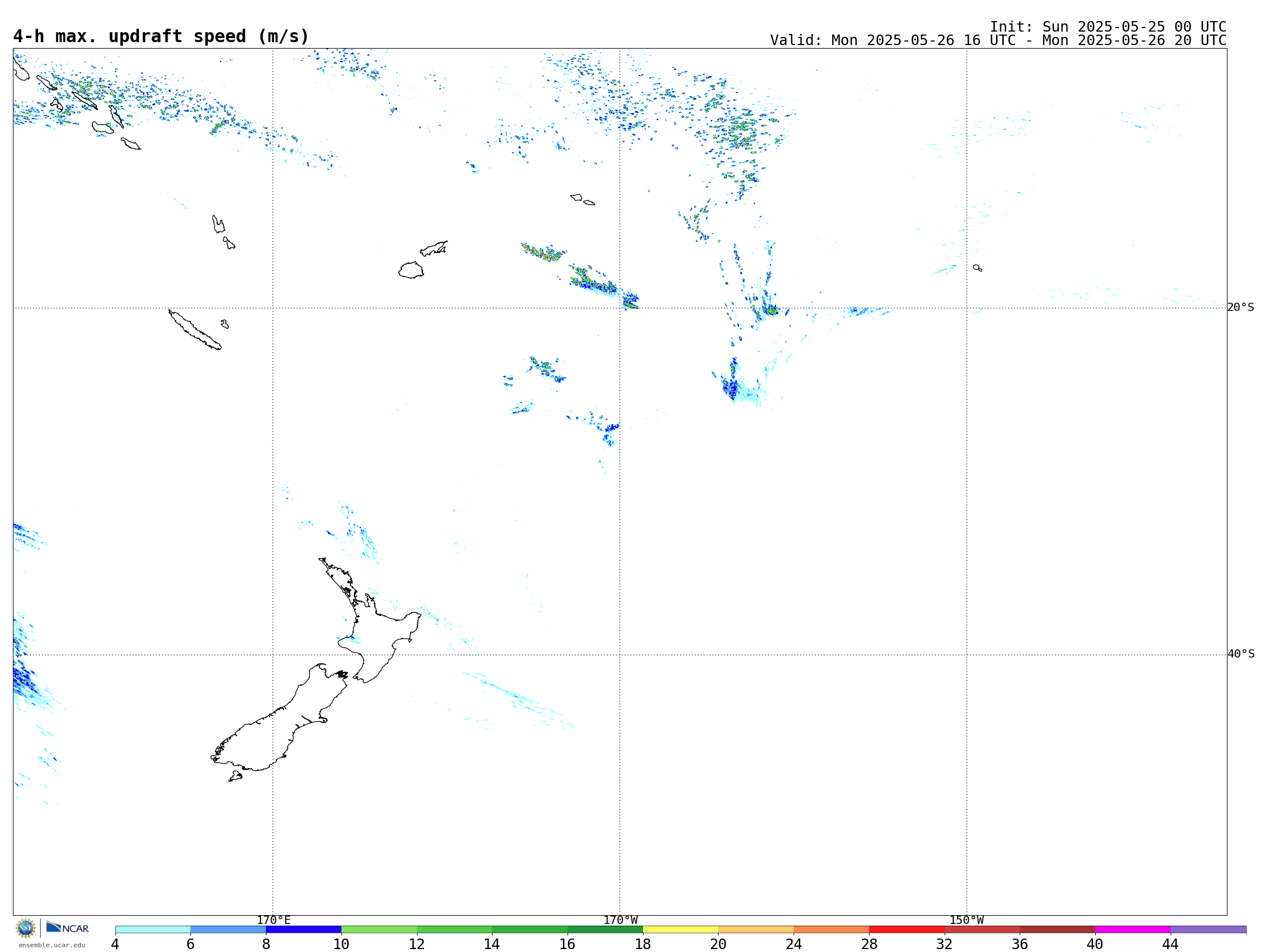This screenshot has height=952, width=1265.
Task: Click the '170°E' longitude label
Action: 273,920
